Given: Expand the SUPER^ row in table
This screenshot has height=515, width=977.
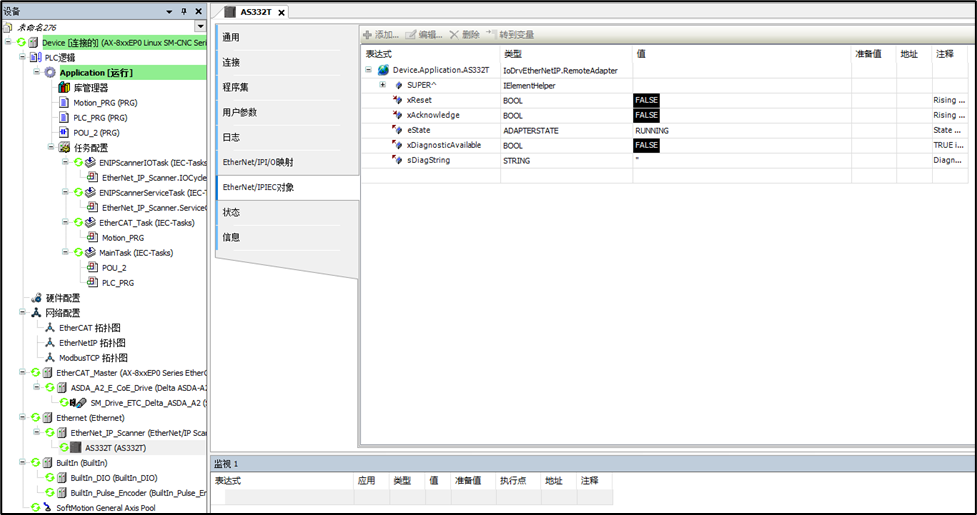Looking at the screenshot, I should 382,85.
